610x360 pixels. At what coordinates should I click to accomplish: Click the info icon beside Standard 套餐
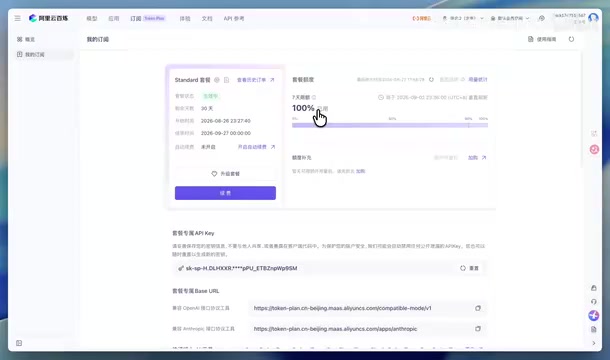[x=217, y=80]
